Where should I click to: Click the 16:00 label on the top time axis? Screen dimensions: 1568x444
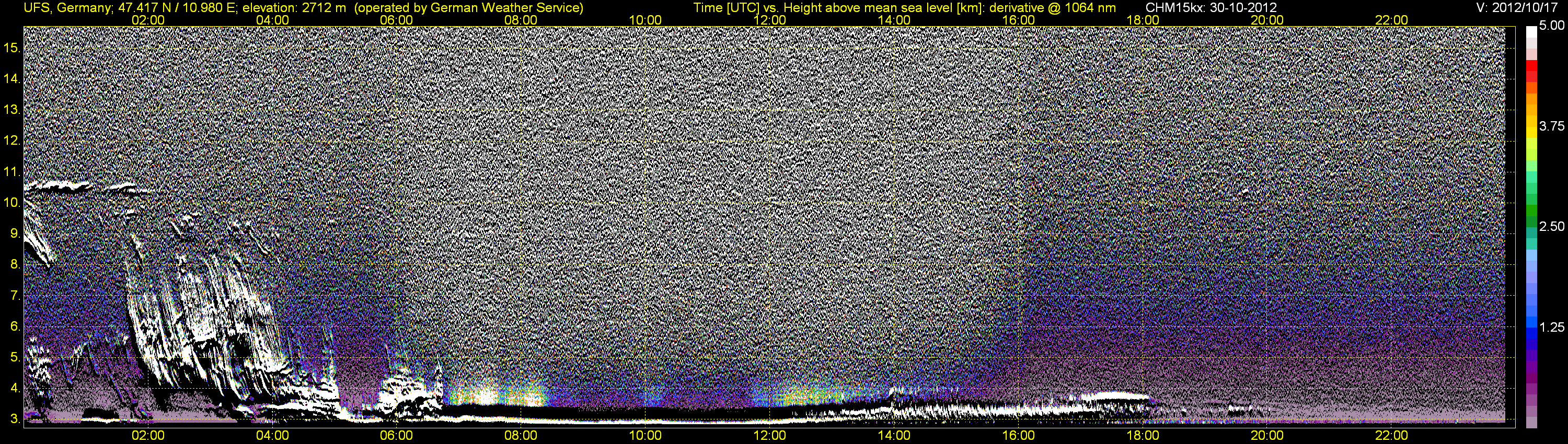(x=1018, y=20)
